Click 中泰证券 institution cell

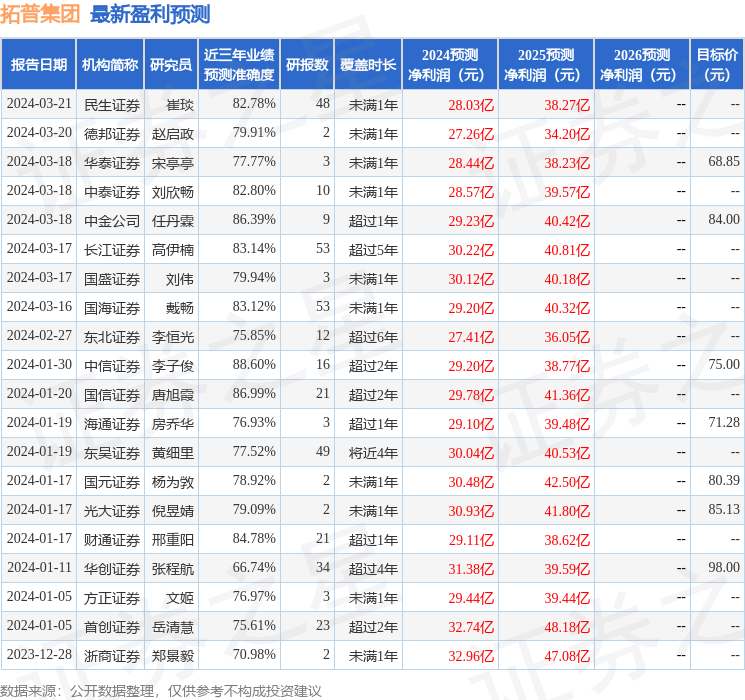[112, 192]
